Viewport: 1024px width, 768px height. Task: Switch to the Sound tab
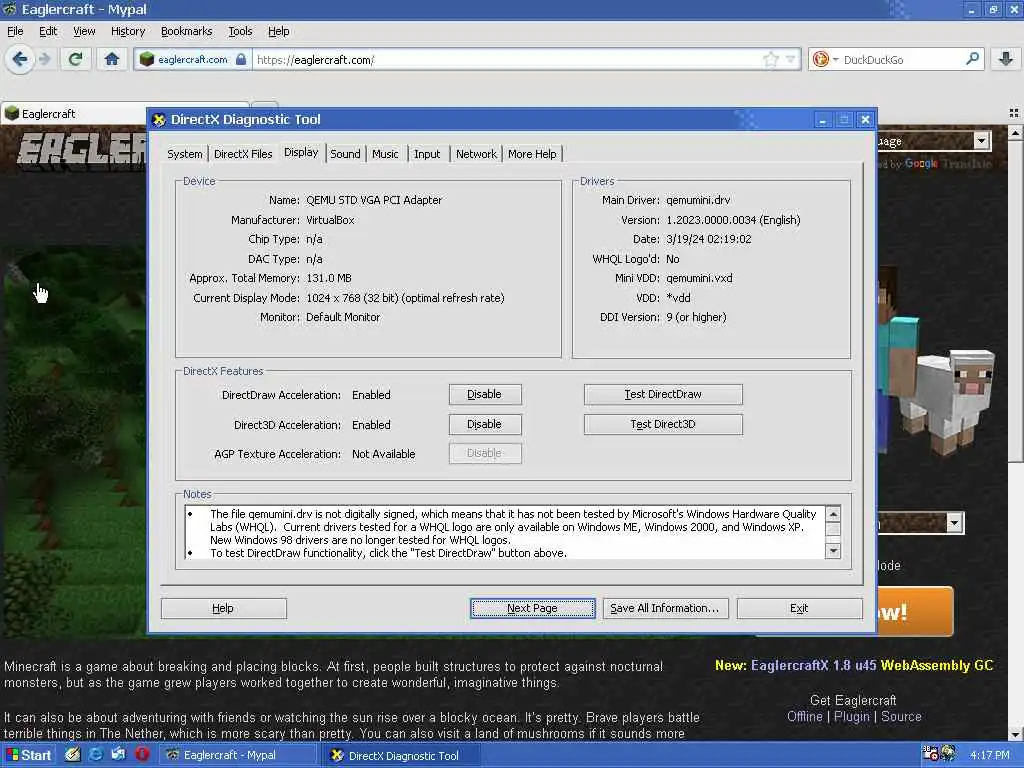click(345, 154)
